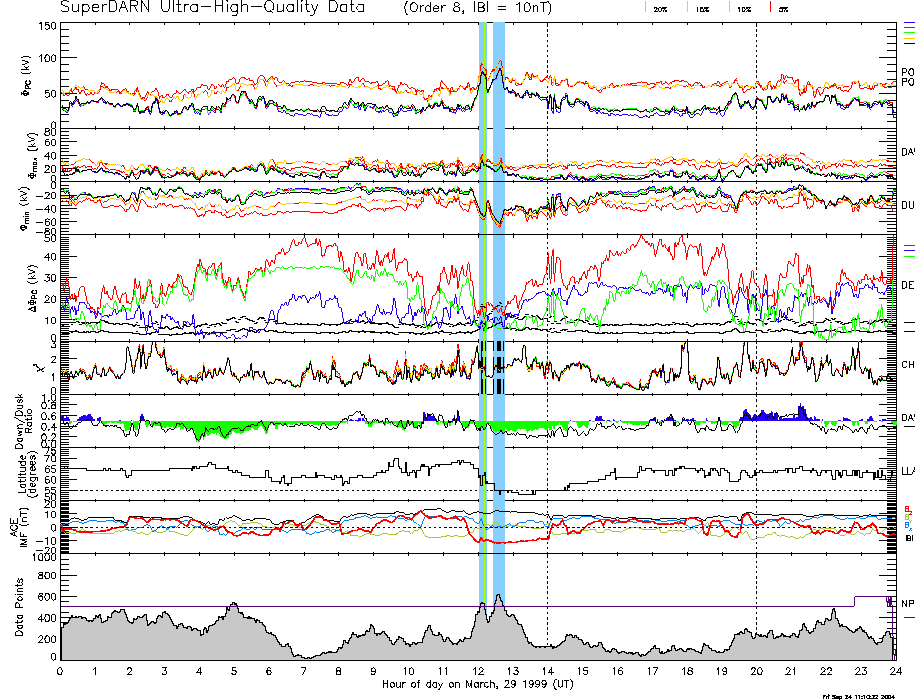Click the 10% legend entry at top
The width and height of the screenshot is (915, 700).
coord(742,8)
